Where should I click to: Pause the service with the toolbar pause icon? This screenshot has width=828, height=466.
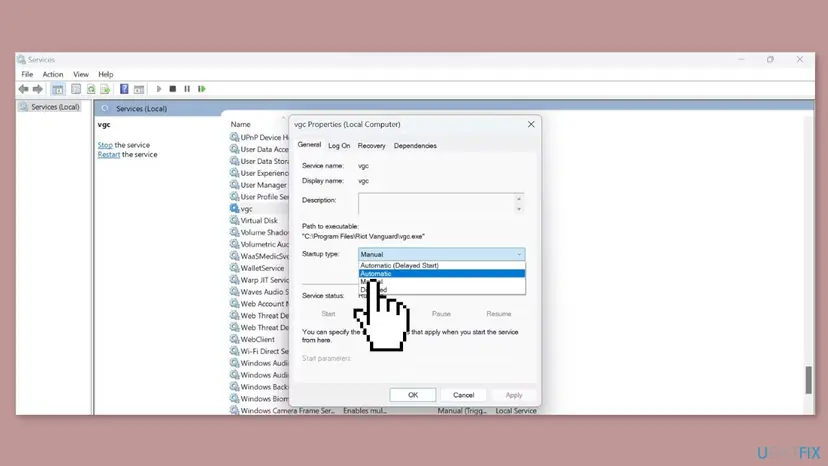pyautogui.click(x=187, y=89)
